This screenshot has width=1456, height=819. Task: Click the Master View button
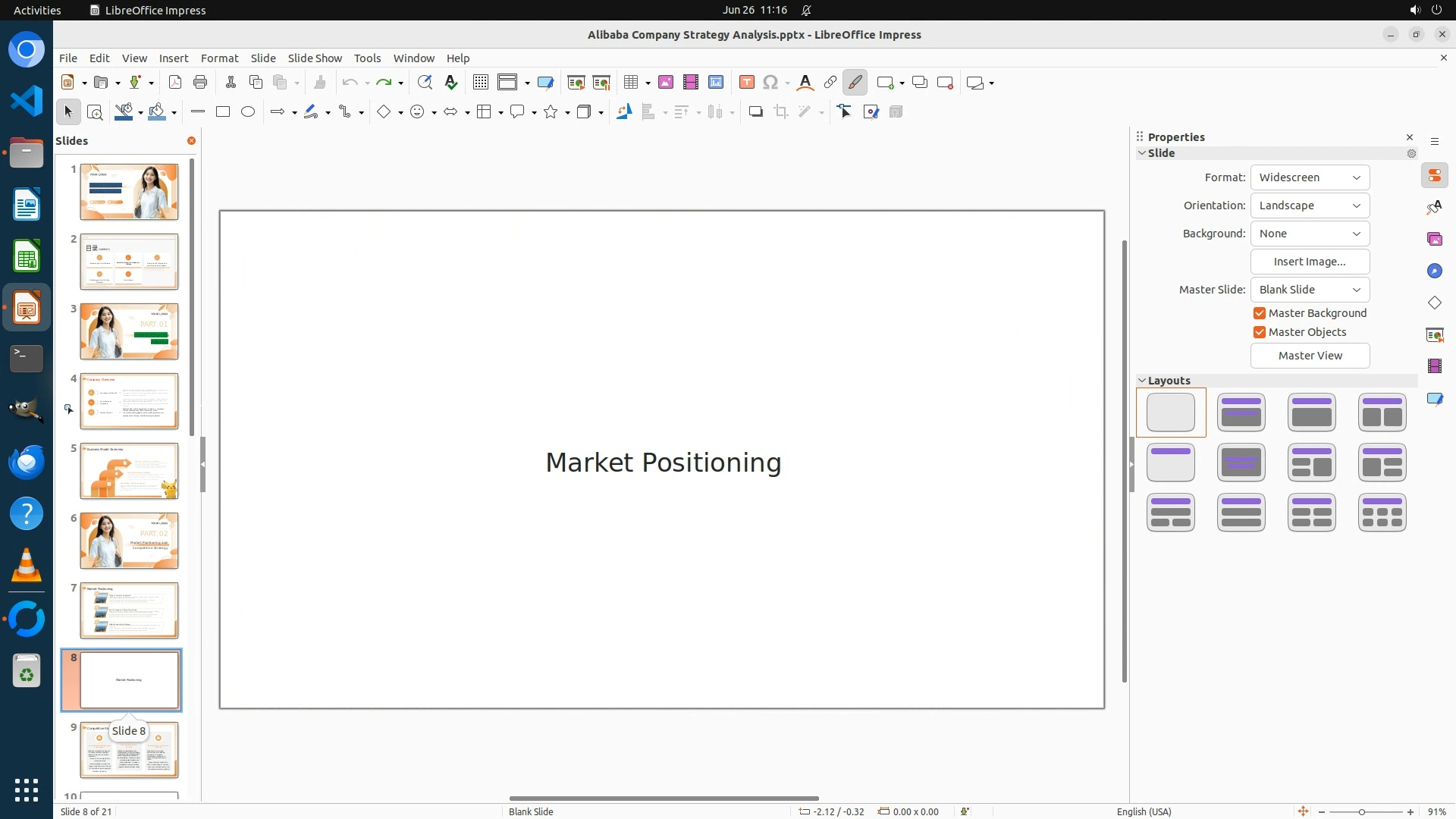(x=1310, y=356)
